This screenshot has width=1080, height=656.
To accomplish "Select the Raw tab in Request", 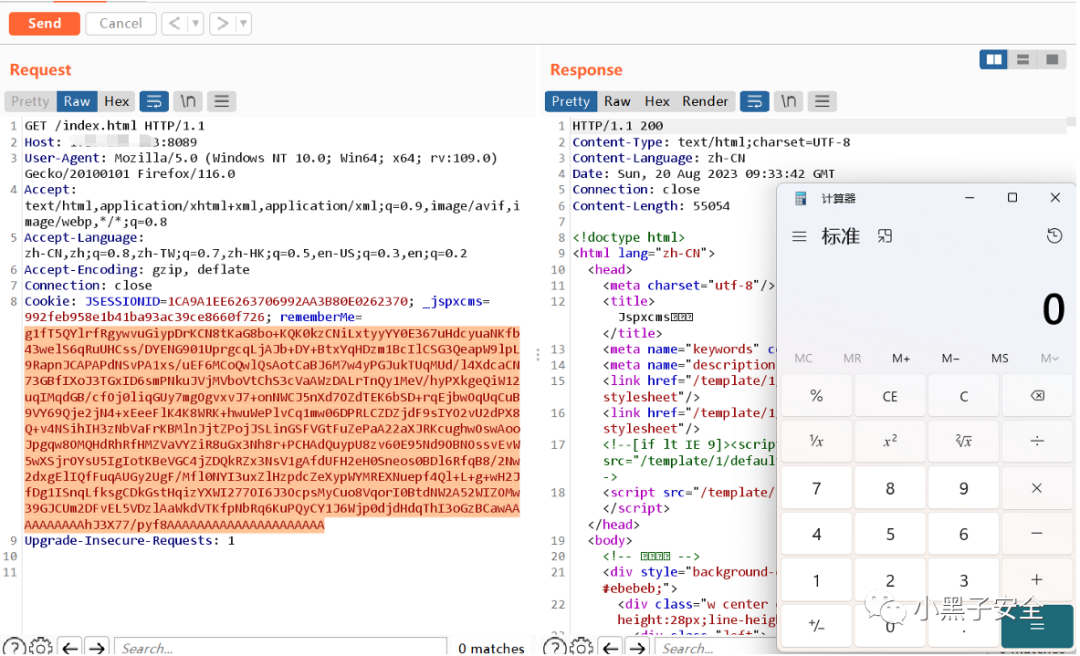I will [77, 101].
